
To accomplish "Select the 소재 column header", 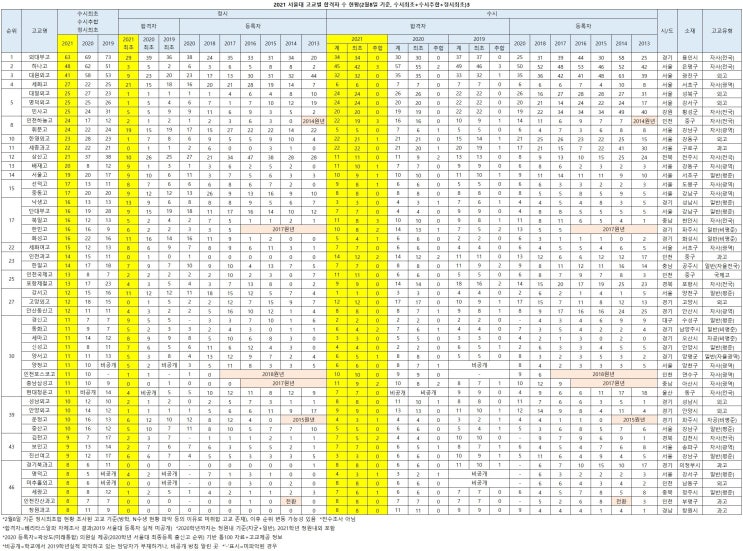I will click(689, 31).
